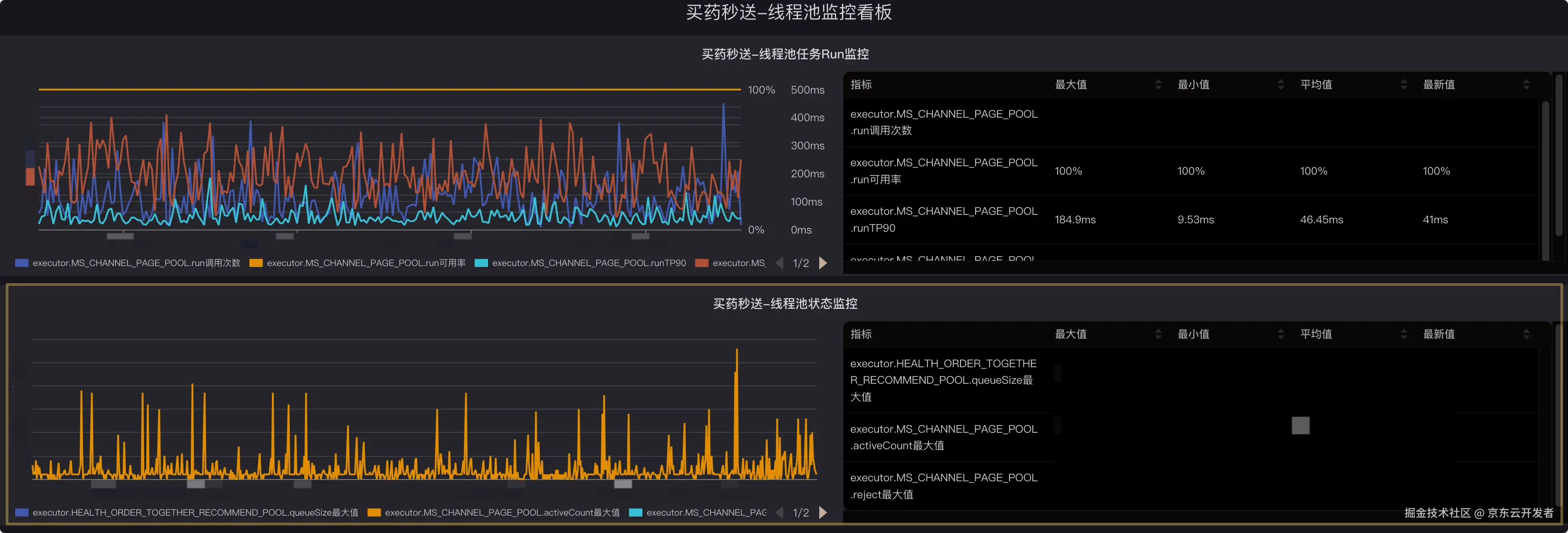Sort bottom table by 平均值 column arrows
The height and width of the screenshot is (533, 1568).
coord(1404,334)
